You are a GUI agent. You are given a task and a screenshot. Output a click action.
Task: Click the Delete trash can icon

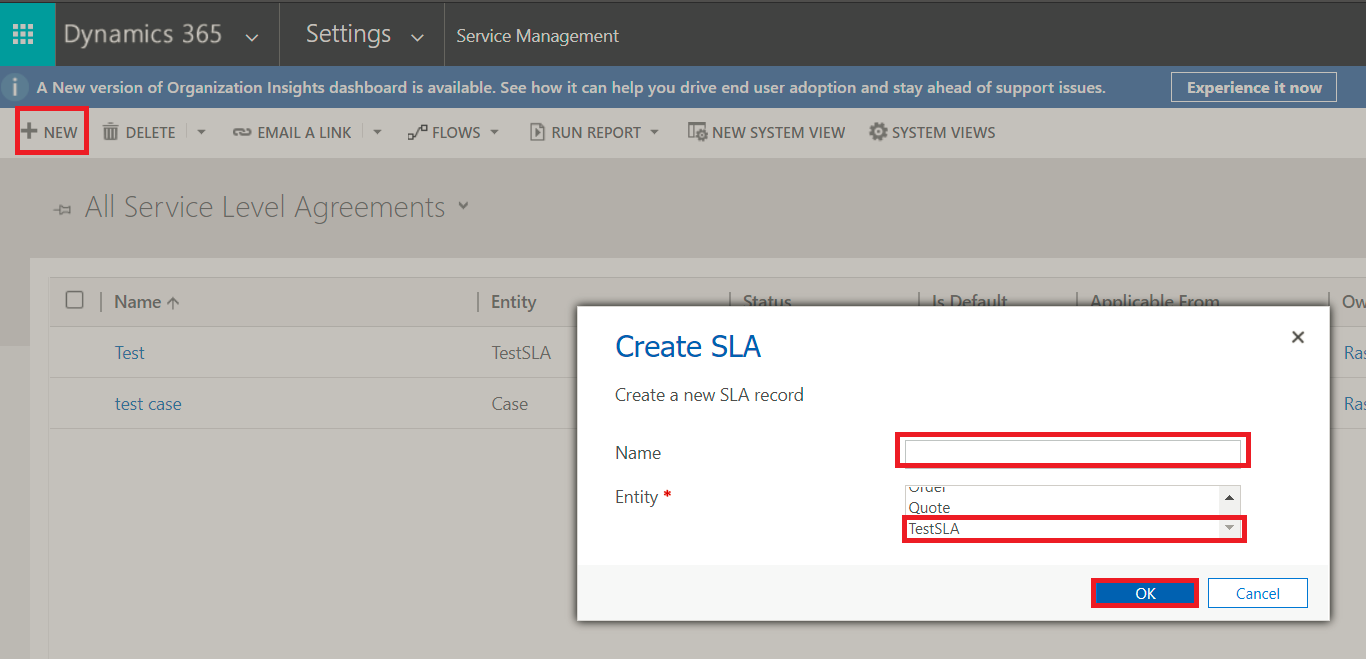[113, 131]
